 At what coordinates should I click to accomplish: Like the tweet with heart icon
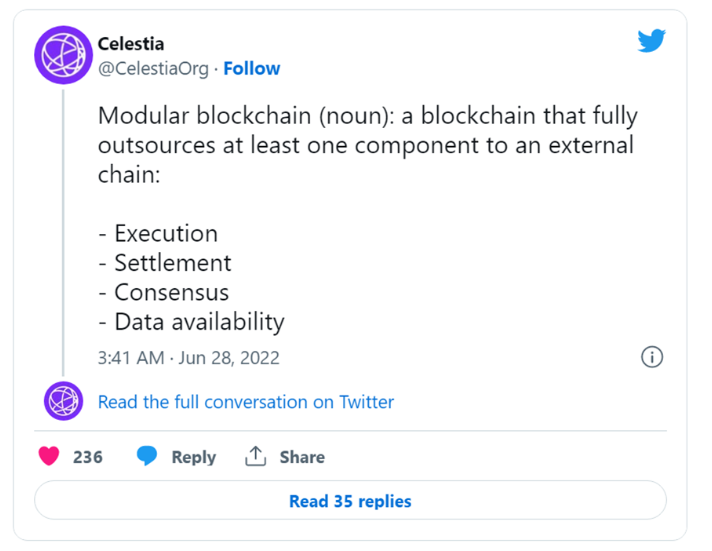49,456
